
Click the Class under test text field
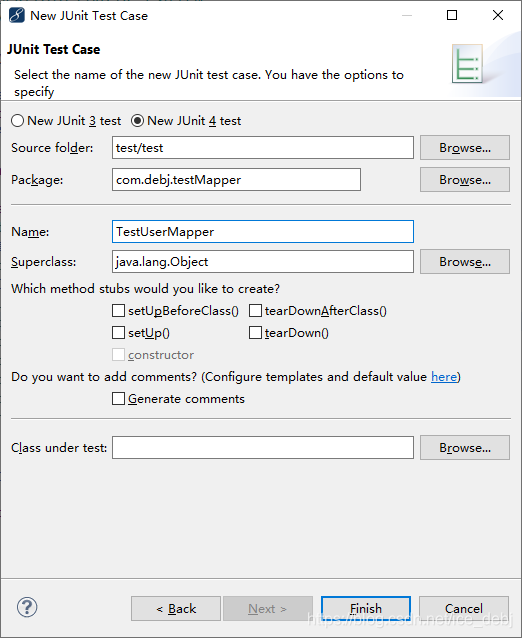[x=263, y=448]
